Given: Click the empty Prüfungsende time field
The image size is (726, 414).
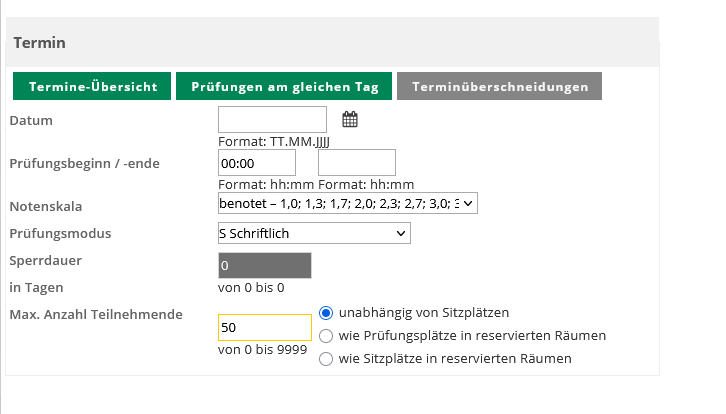Looking at the screenshot, I should [357, 162].
